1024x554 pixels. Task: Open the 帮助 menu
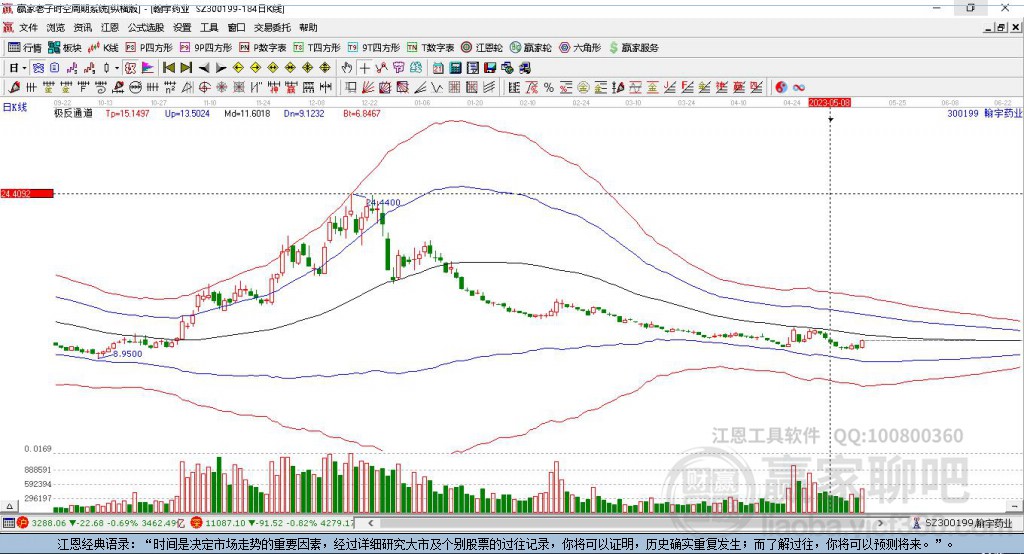tap(308, 27)
